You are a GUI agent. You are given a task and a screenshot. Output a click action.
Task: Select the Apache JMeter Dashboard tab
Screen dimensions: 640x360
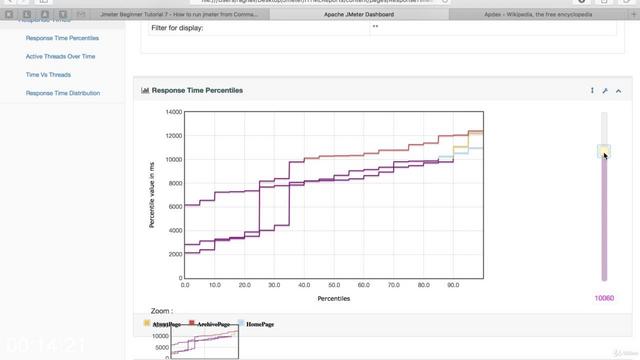tap(359, 14)
